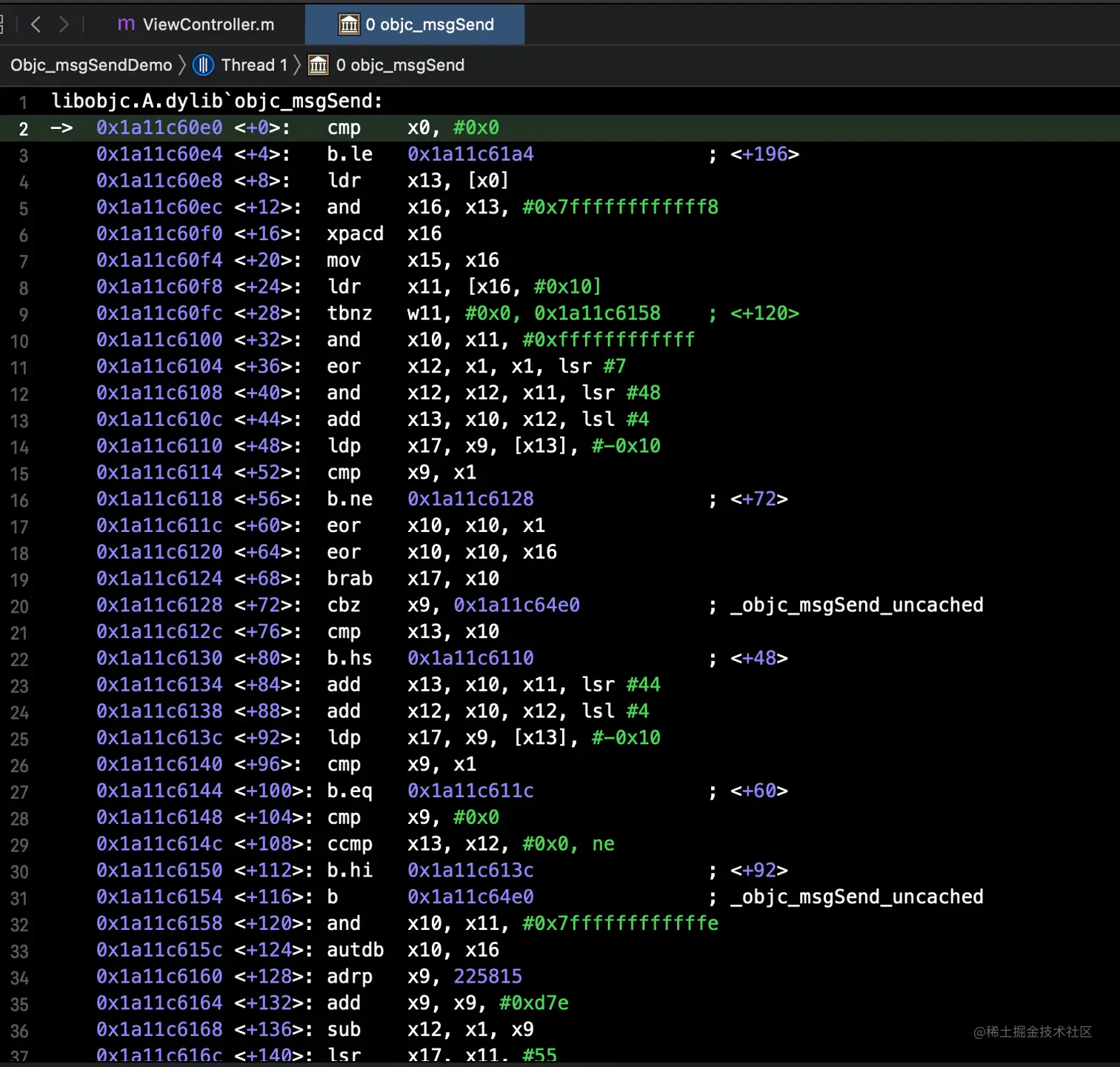Switch to the ViewController.m tab
The image size is (1120, 1067).
click(x=196, y=24)
